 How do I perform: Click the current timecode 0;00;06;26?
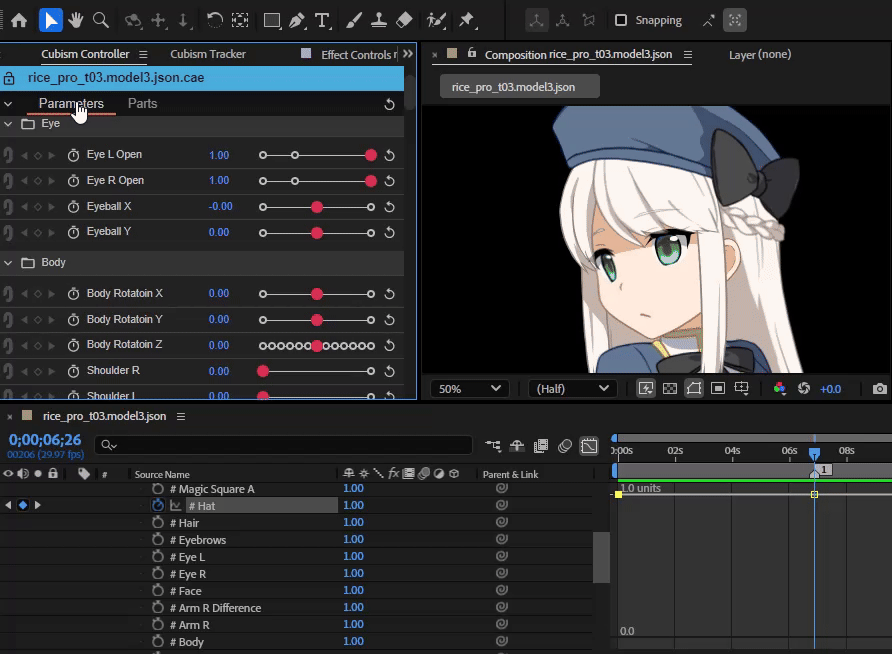45,440
